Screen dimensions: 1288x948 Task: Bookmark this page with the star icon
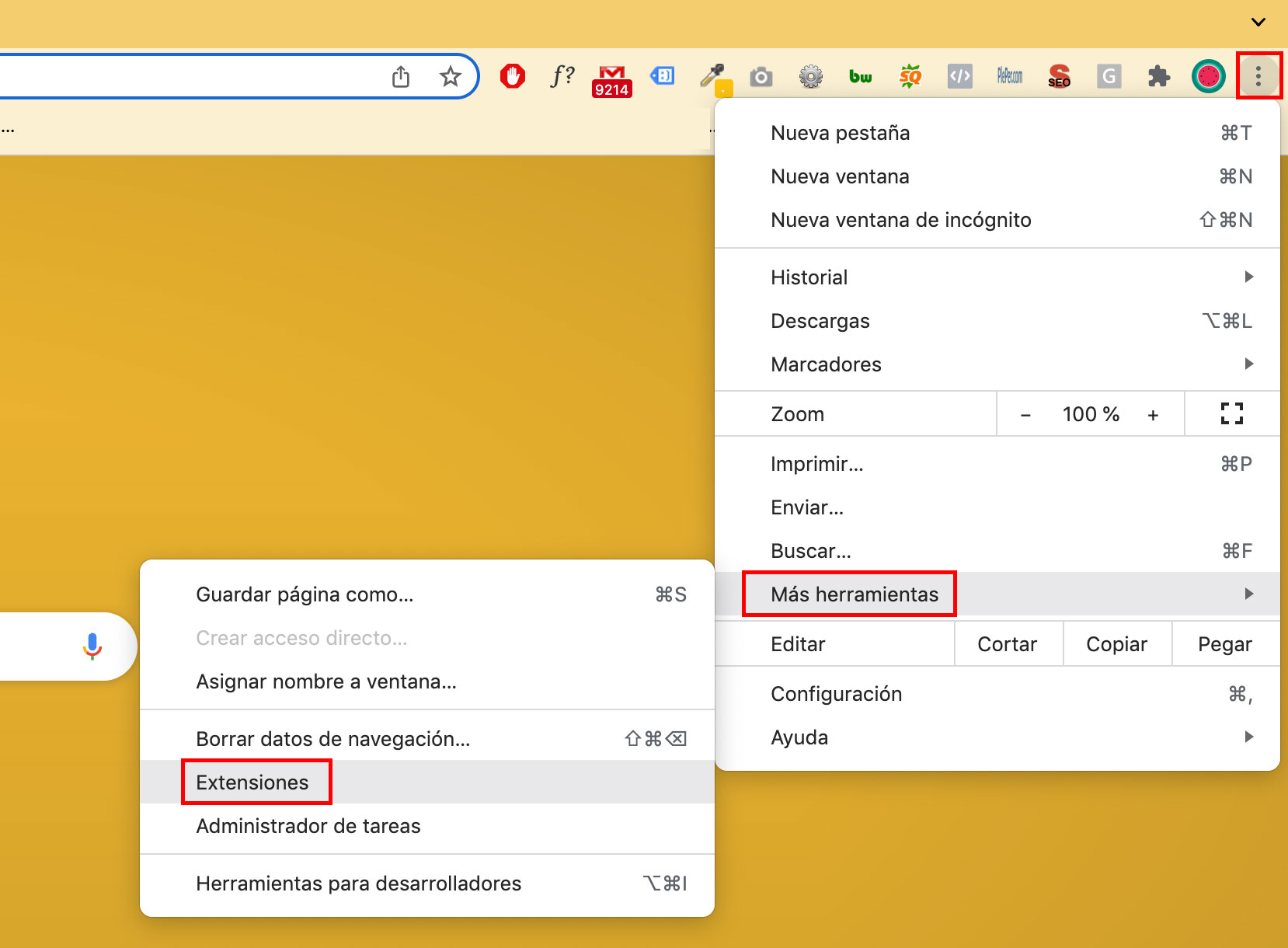pyautogui.click(x=451, y=76)
